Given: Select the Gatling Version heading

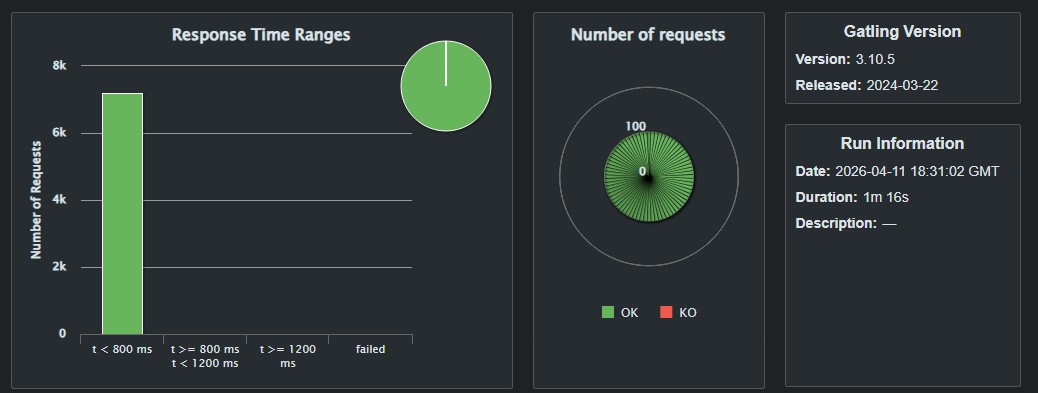Looking at the screenshot, I should click(x=902, y=31).
